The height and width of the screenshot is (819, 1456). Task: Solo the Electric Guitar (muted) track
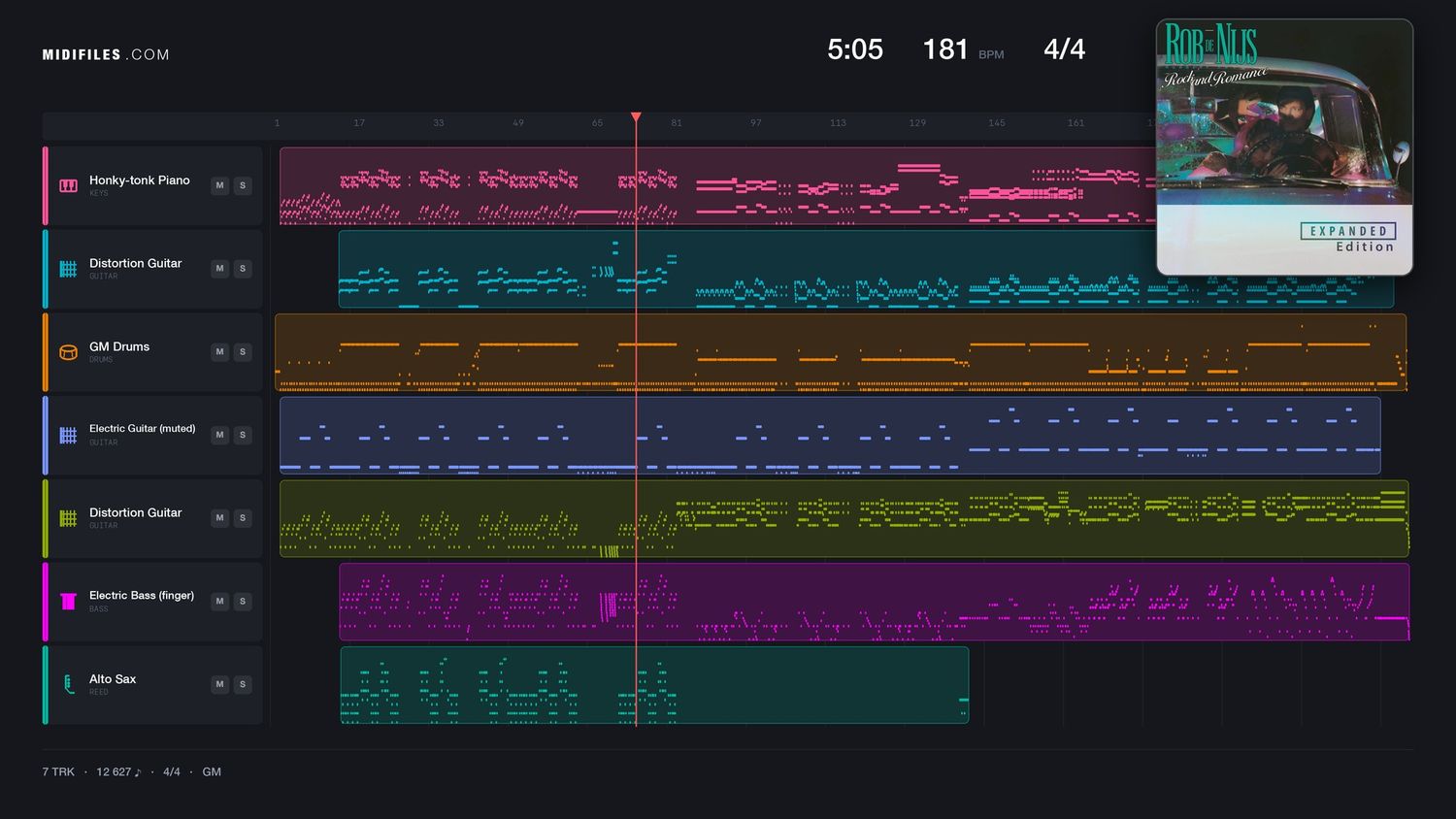243,435
